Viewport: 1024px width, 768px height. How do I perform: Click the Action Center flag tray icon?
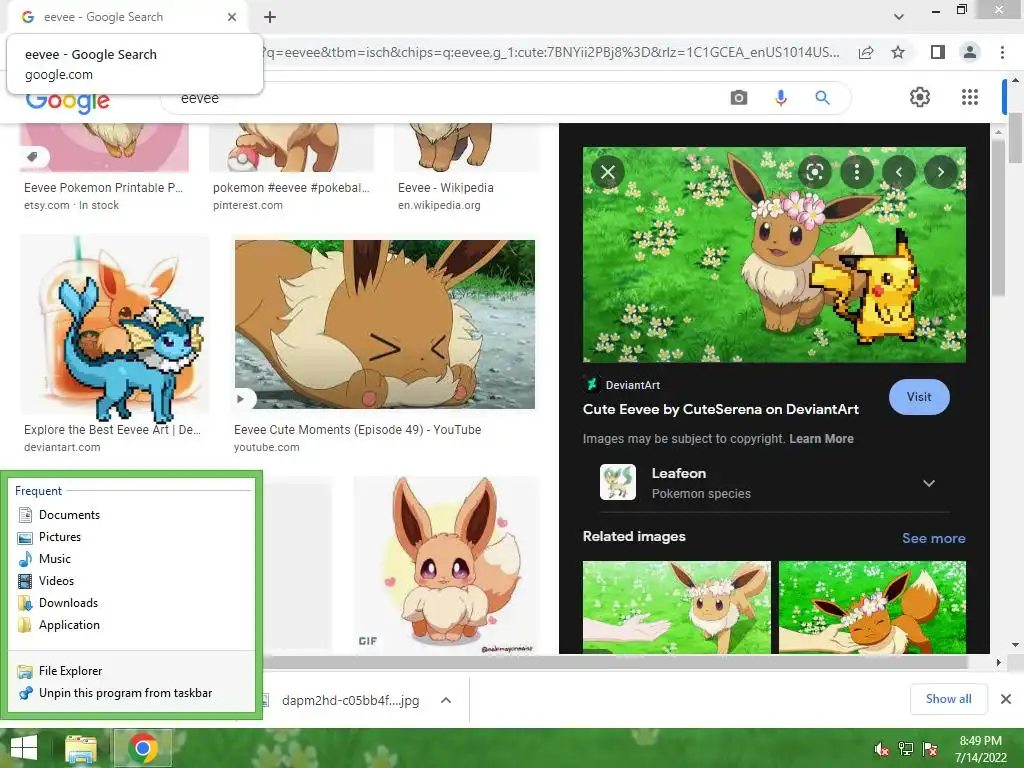(x=930, y=749)
